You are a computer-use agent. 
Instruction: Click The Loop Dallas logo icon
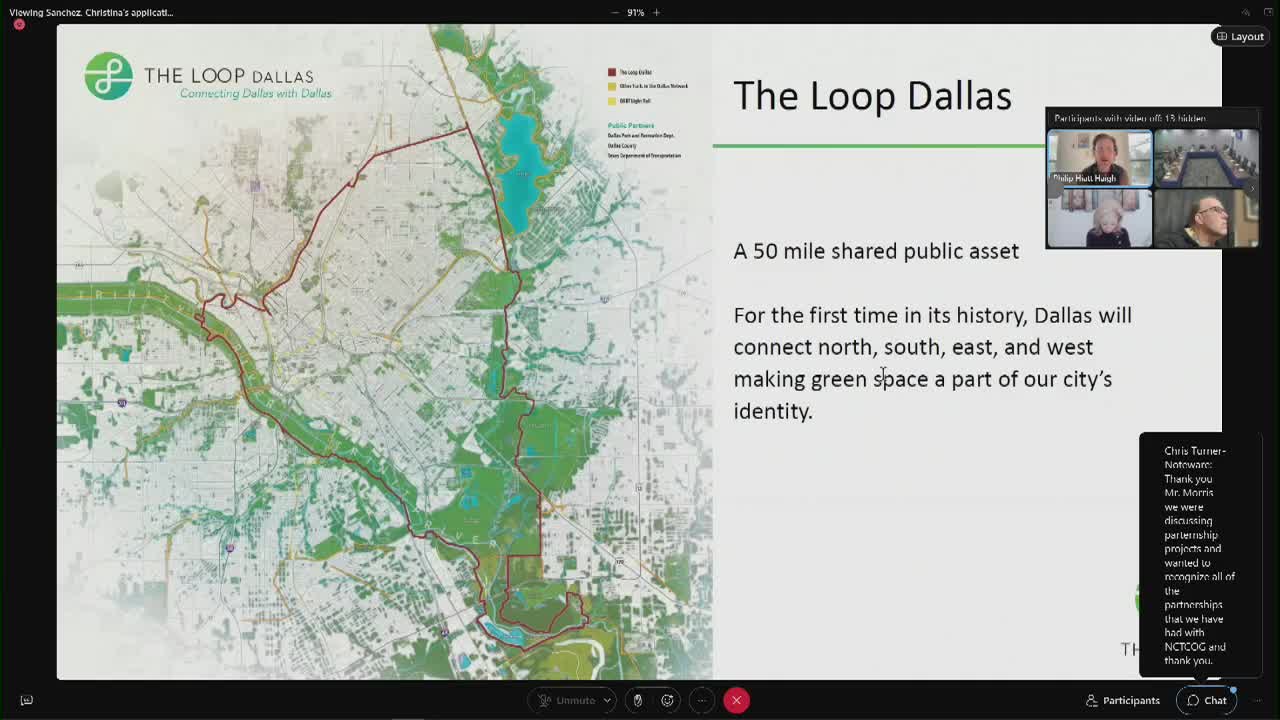[108, 76]
